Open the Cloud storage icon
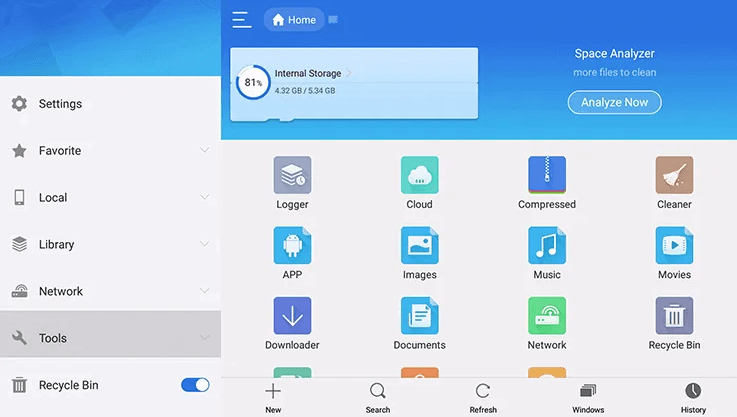737x417 pixels. (420, 175)
